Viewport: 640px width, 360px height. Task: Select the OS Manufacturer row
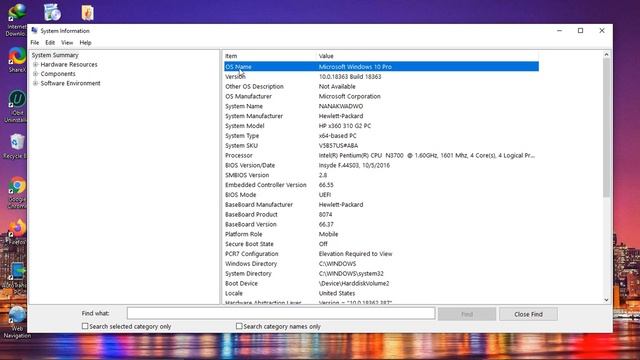coord(381,96)
